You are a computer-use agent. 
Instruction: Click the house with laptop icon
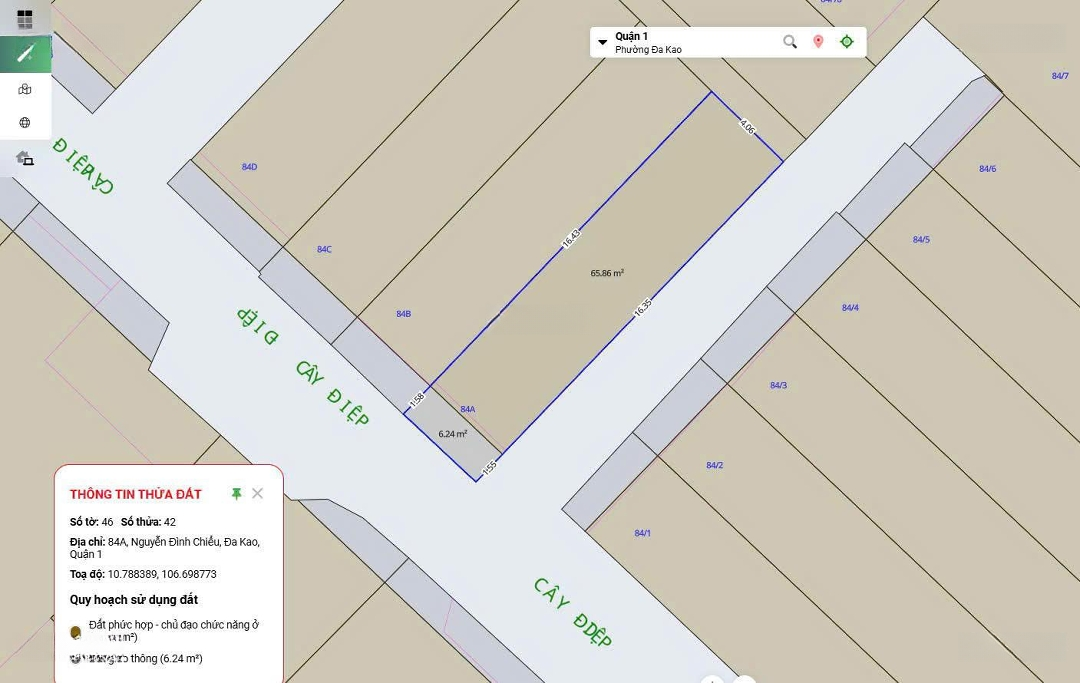click(25, 158)
